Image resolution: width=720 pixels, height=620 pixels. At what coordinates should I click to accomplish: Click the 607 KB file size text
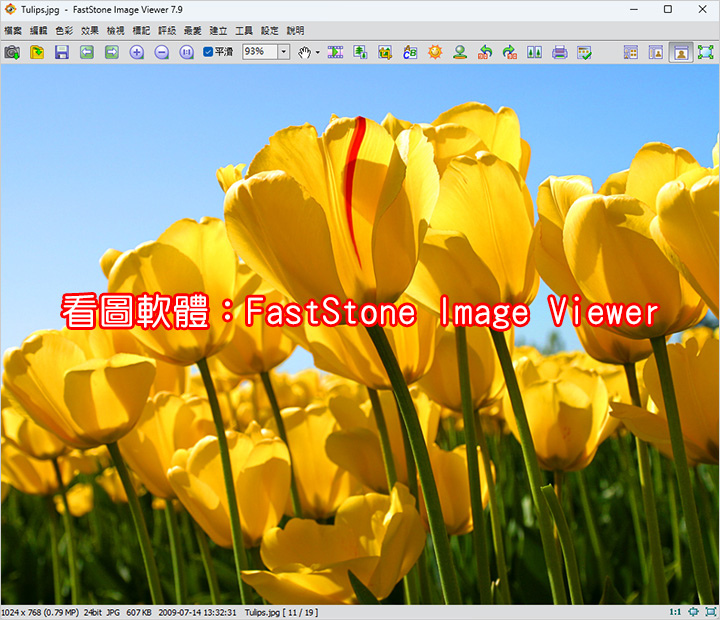[x=139, y=612]
